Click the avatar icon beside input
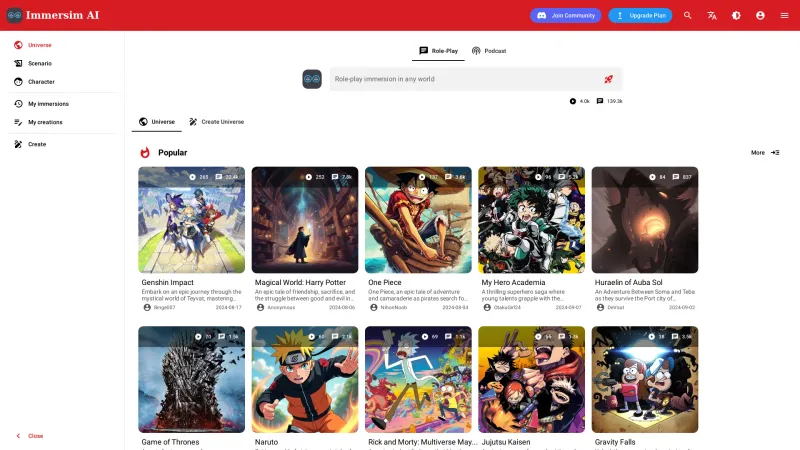The image size is (800, 450). [312, 79]
